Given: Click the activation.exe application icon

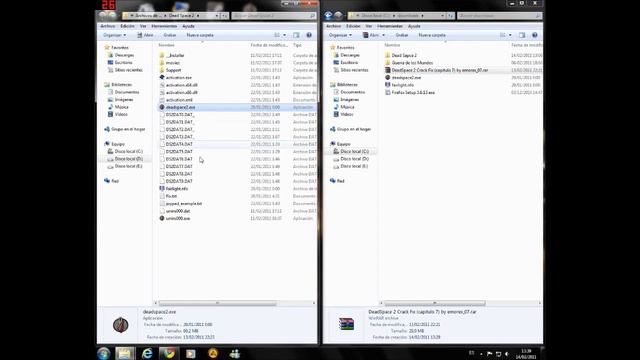Looking at the screenshot, I should click(x=162, y=78).
